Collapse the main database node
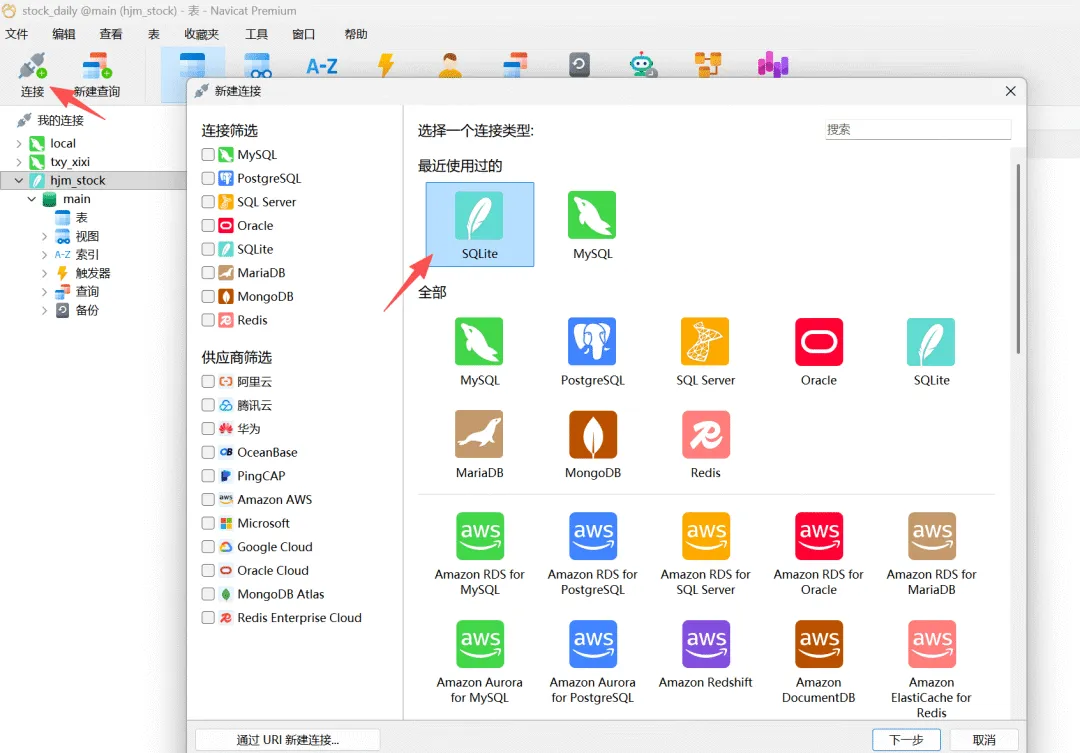 (x=32, y=199)
